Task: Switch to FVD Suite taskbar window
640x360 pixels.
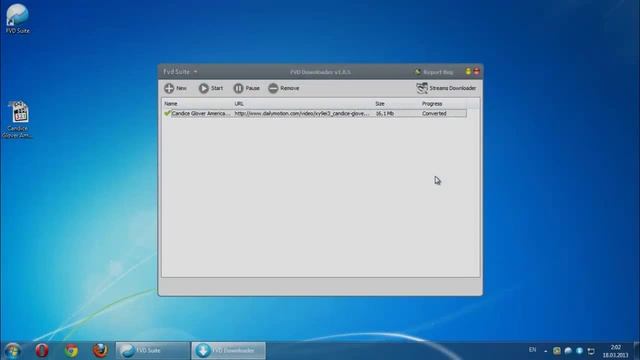Action: click(153, 351)
